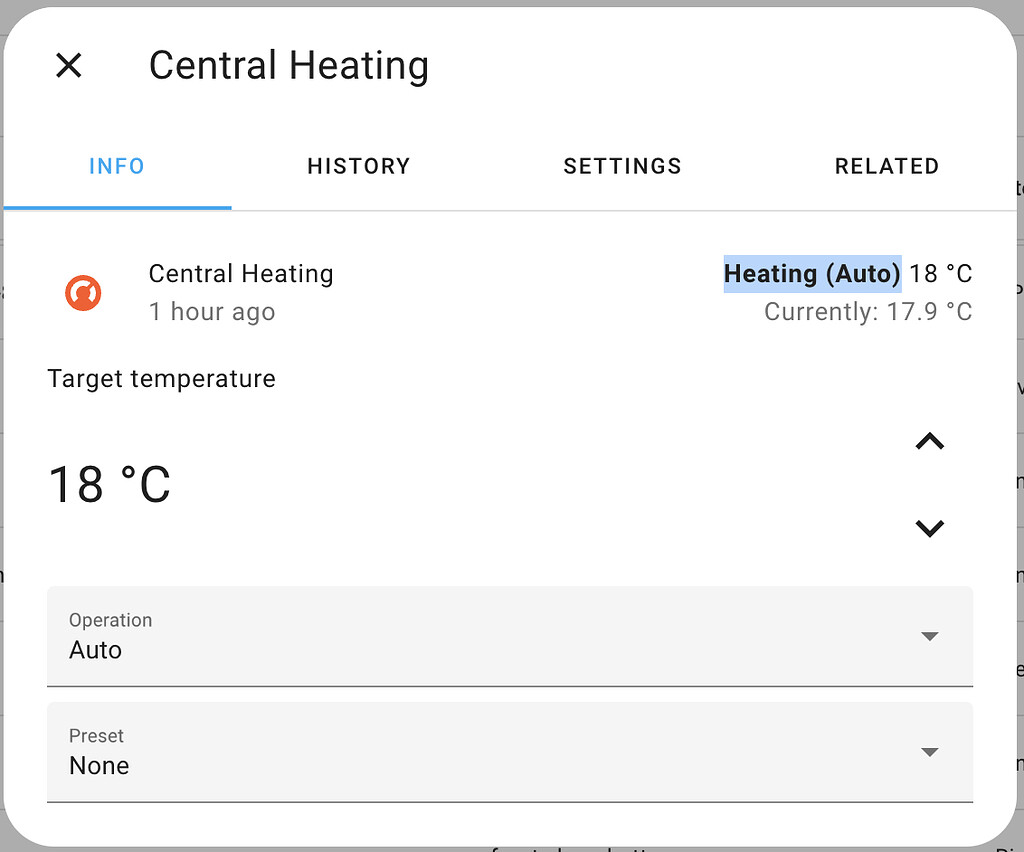Close the Central Heating dialog

[68, 65]
